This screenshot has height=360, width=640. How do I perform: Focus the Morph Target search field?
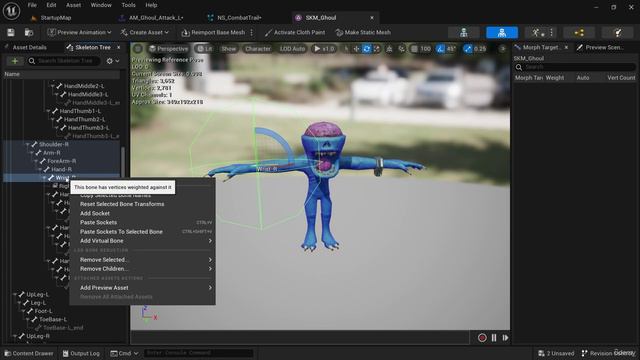575,67
